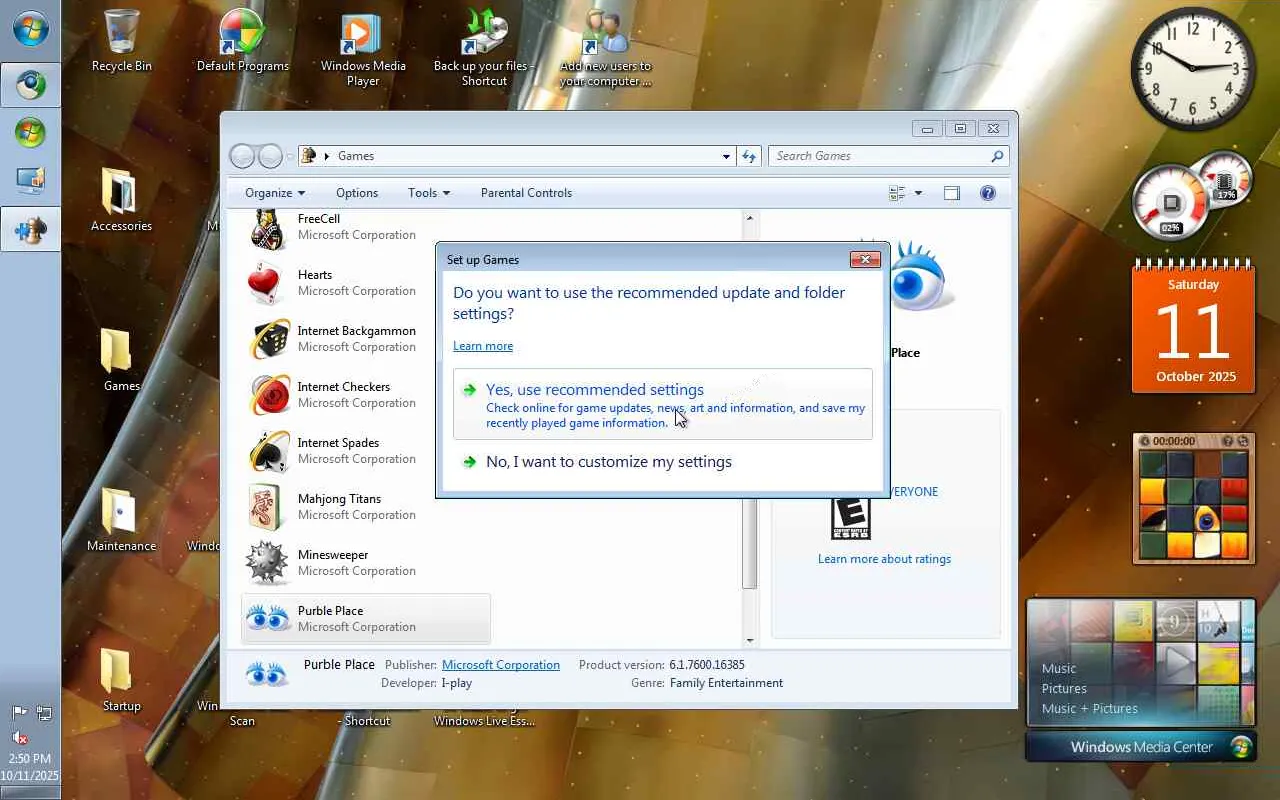Image resolution: width=1280 pixels, height=800 pixels.
Task: Click Music in the Media Center gadget
Action: click(x=1059, y=668)
